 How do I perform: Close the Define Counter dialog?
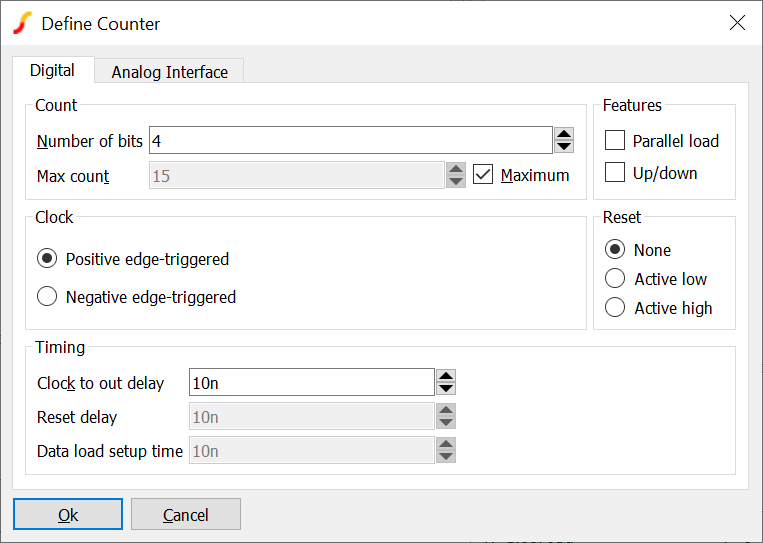pos(737,23)
